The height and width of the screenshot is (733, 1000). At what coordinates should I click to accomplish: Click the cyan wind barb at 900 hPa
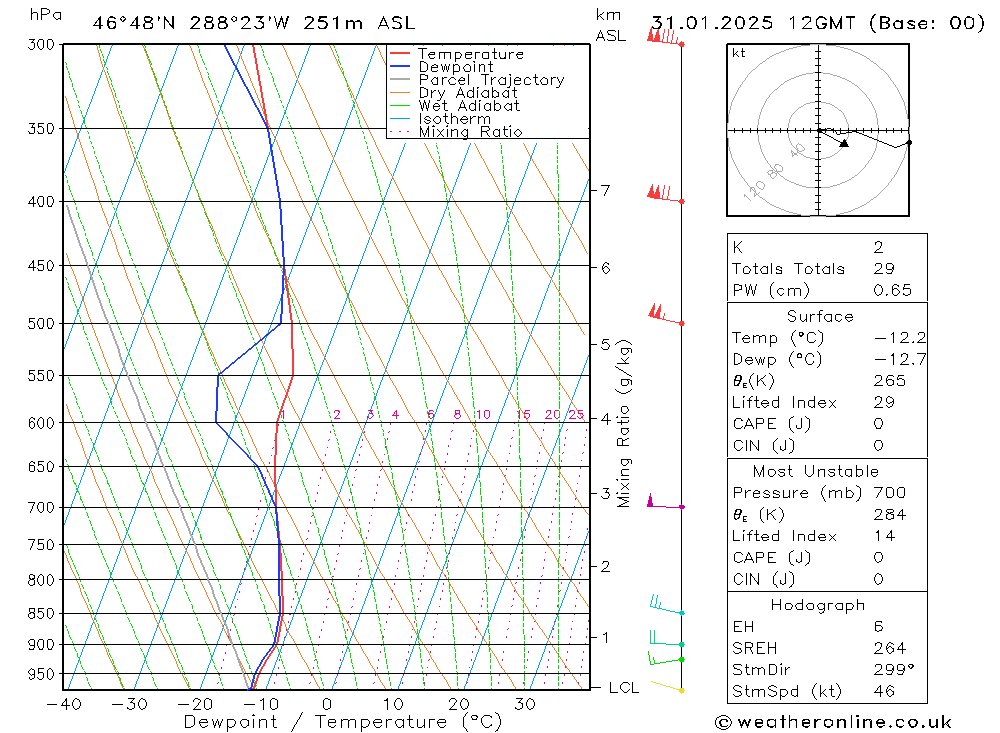666,638
